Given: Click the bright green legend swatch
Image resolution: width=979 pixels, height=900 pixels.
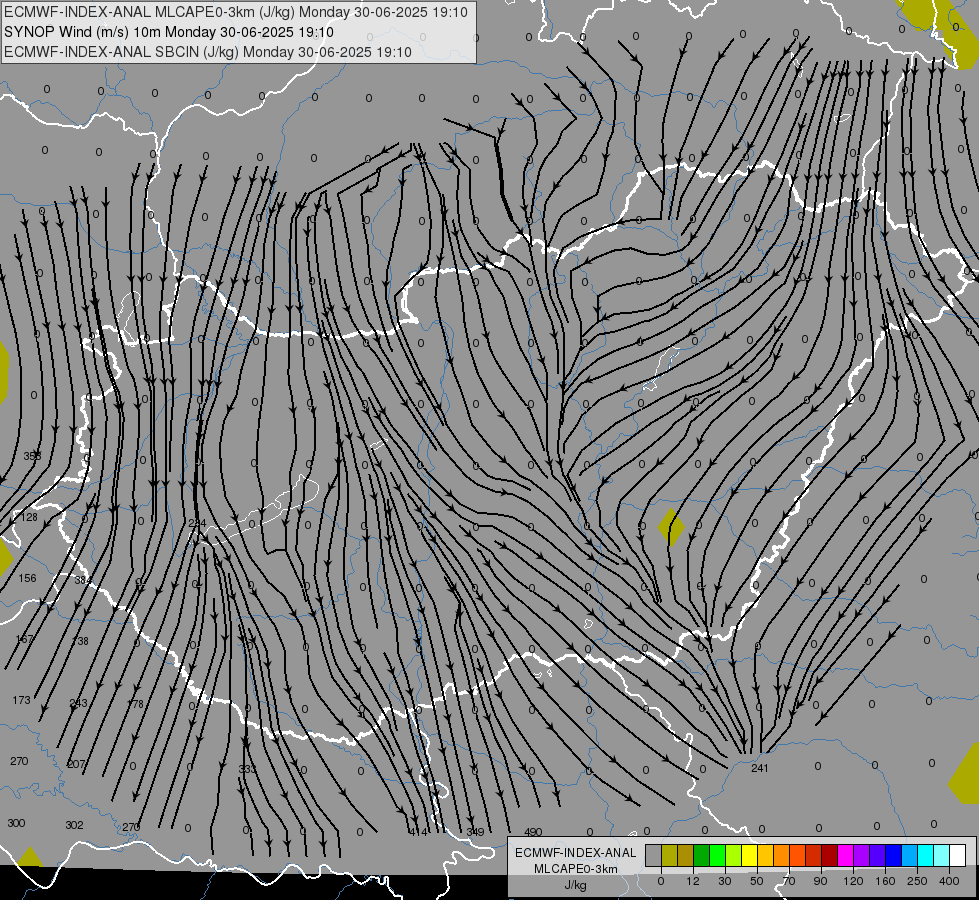Looking at the screenshot, I should coord(718,855).
